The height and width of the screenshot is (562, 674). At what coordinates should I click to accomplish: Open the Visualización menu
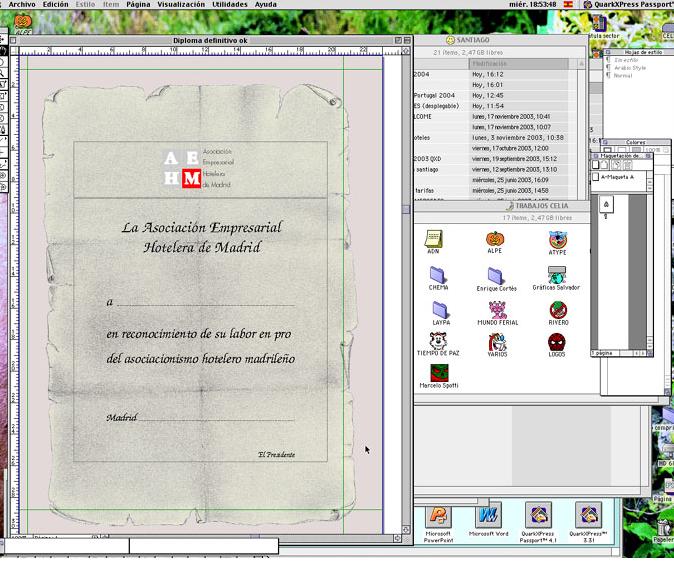tap(181, 4)
